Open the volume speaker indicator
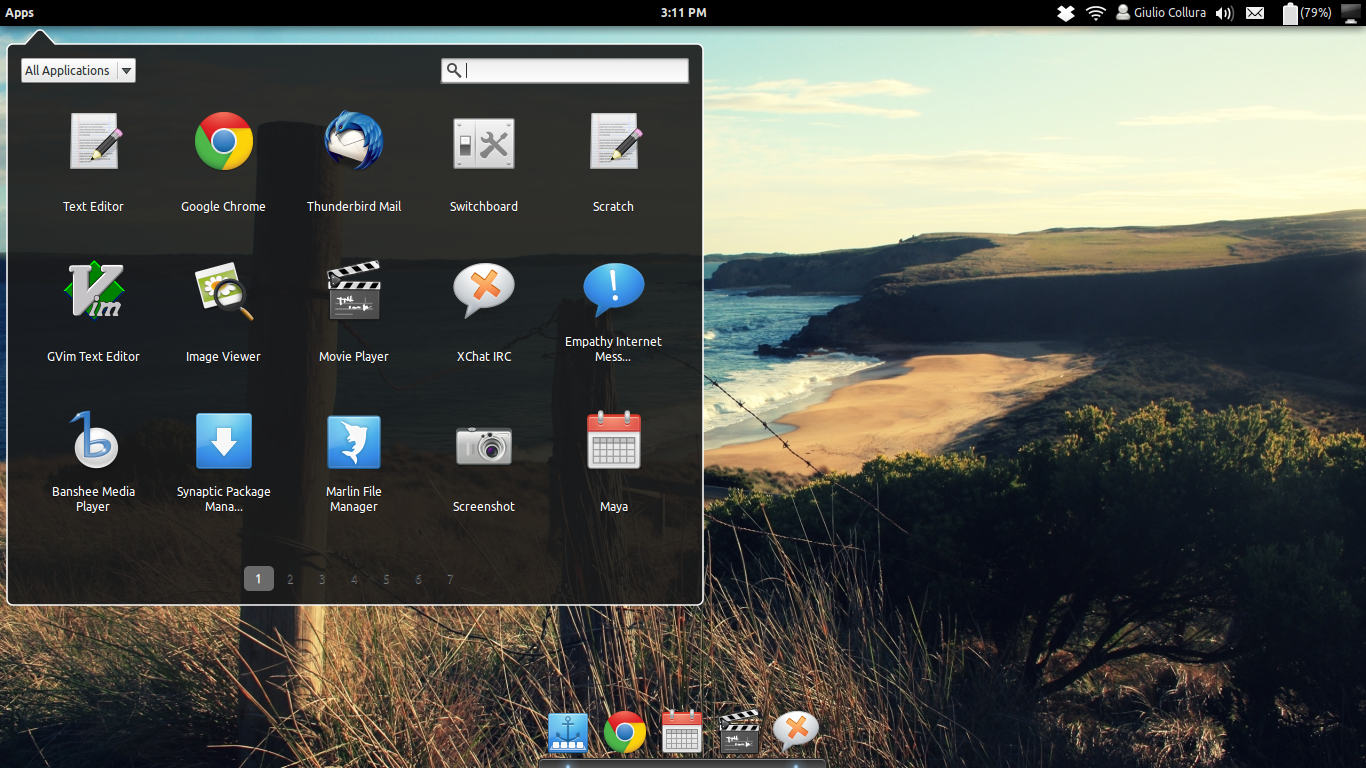 pos(1225,13)
